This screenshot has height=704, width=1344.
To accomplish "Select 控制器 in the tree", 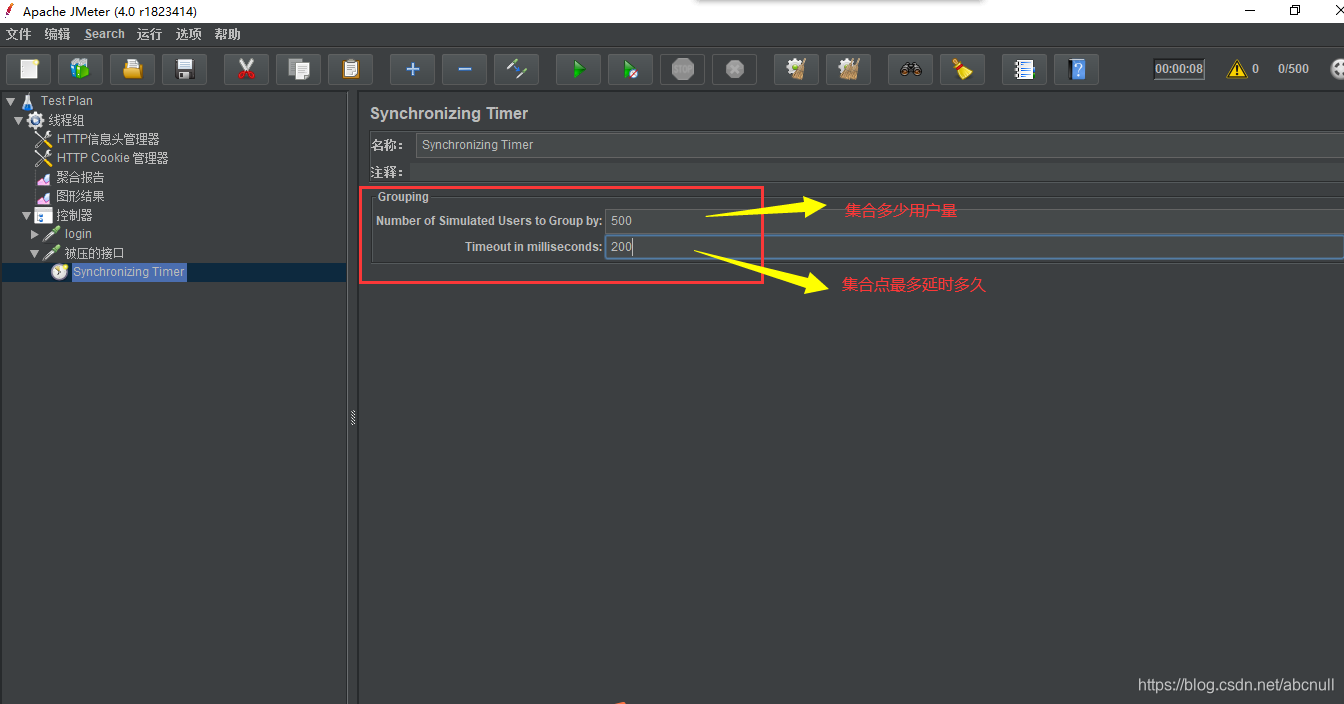I will pos(74,215).
